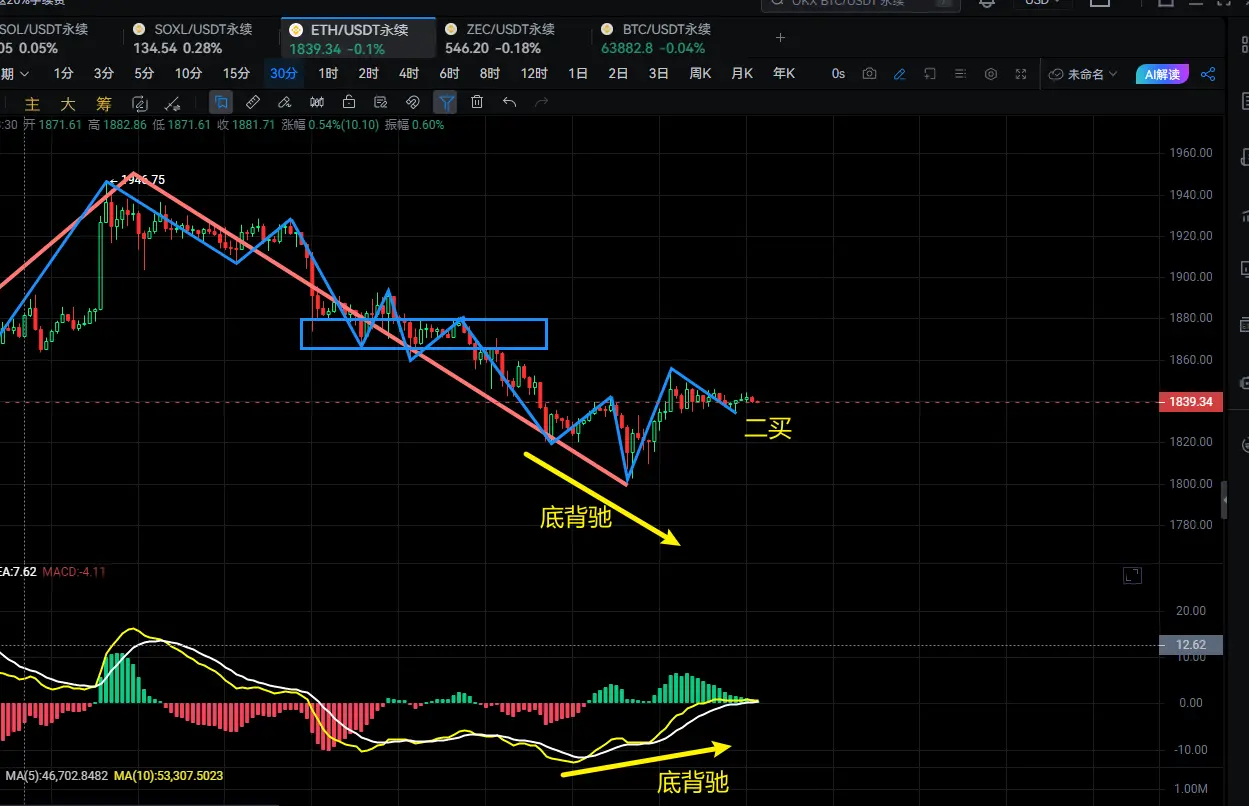This screenshot has height=806, width=1249.
Task: Add a new symbol tab with plus
Action: click(781, 38)
